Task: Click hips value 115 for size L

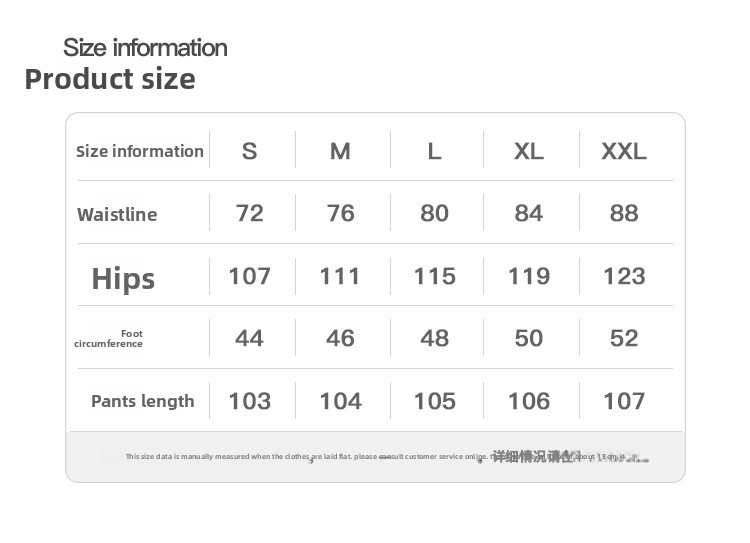Action: pyautogui.click(x=434, y=276)
